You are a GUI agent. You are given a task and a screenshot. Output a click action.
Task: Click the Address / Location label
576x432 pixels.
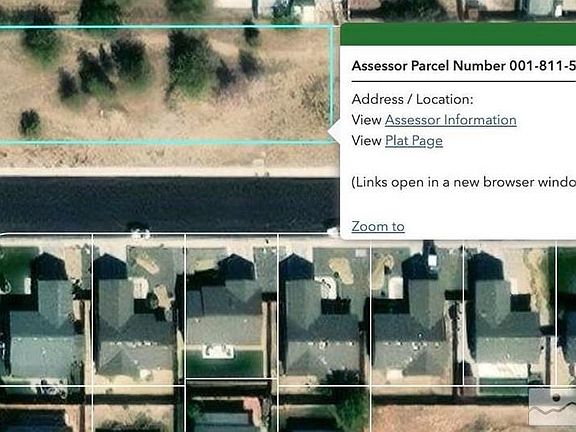[412, 99]
